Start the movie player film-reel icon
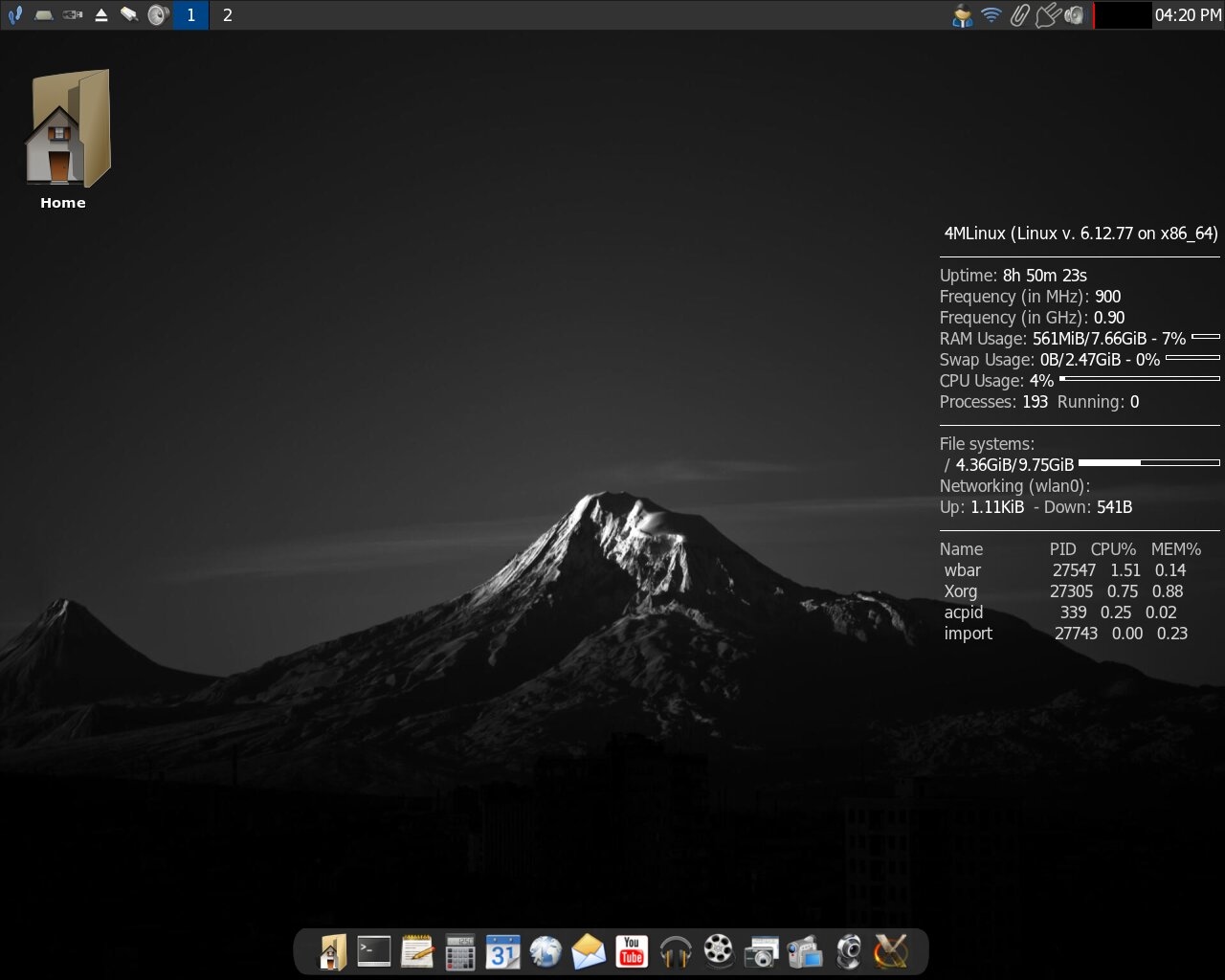This screenshot has height=980, width=1225. [718, 951]
